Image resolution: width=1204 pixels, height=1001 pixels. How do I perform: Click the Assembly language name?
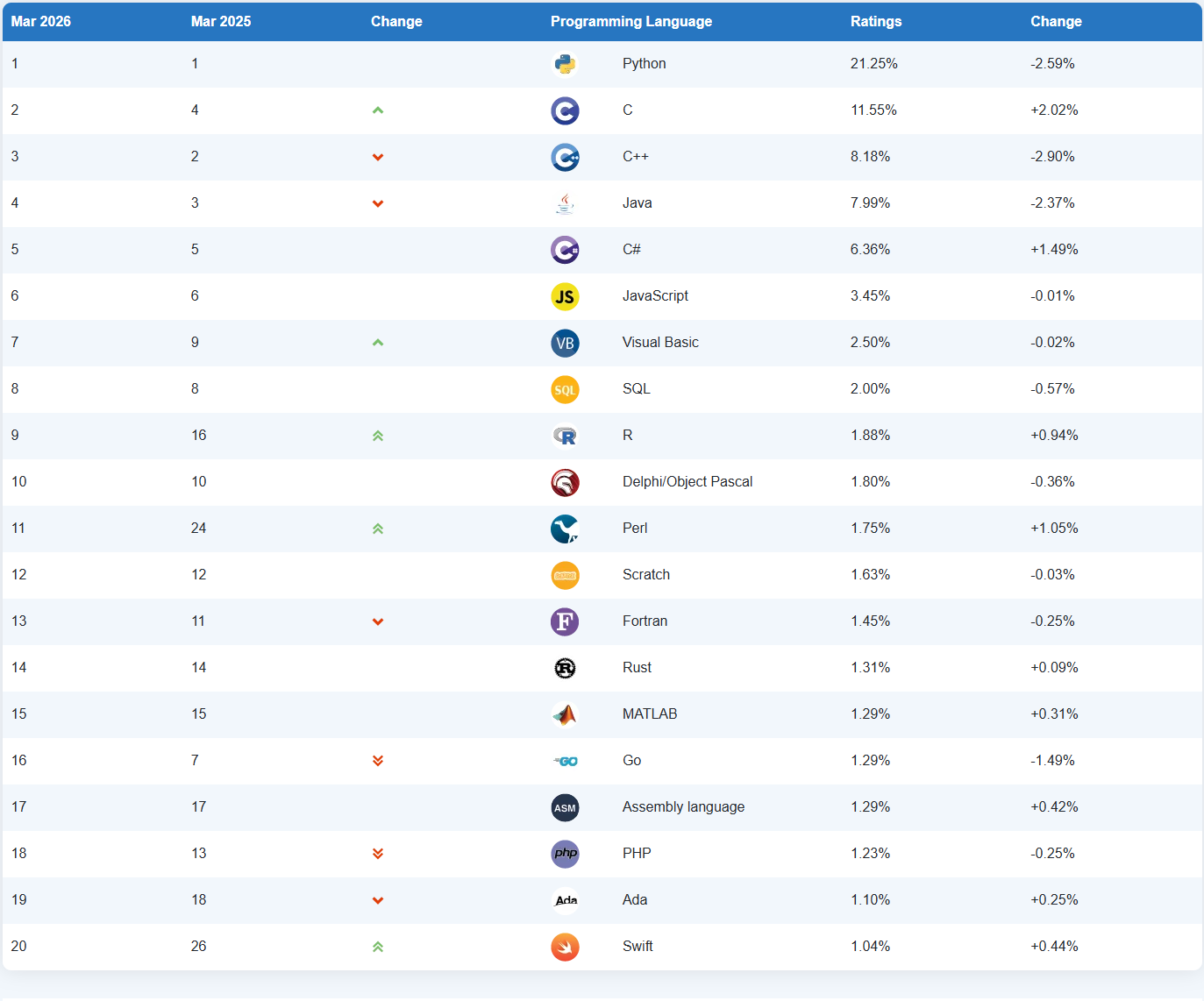(x=683, y=807)
